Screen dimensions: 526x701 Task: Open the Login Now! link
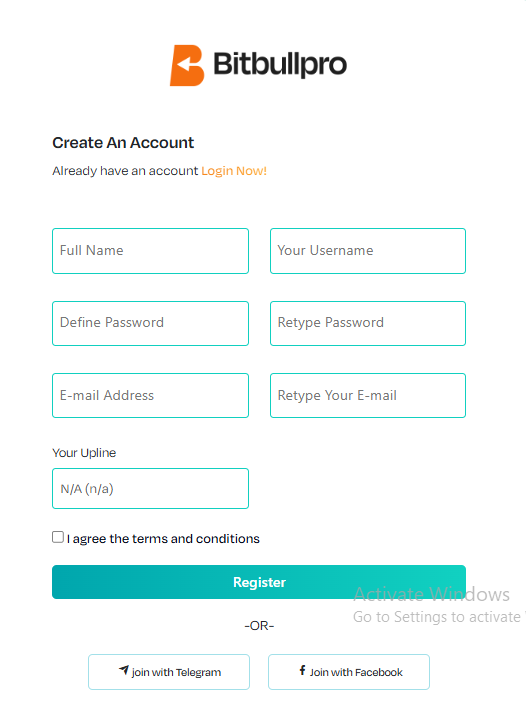point(234,171)
